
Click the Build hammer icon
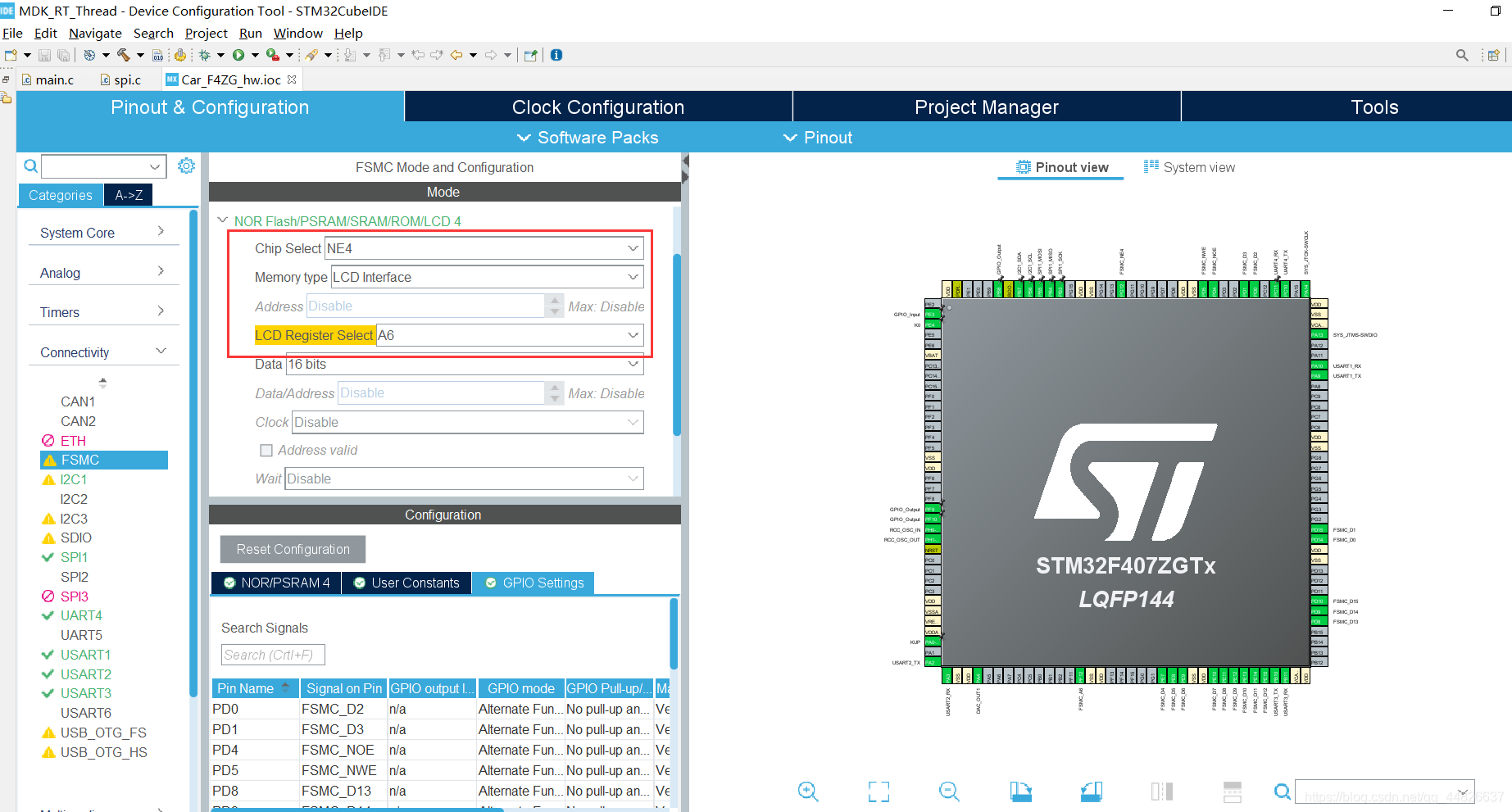coord(124,55)
